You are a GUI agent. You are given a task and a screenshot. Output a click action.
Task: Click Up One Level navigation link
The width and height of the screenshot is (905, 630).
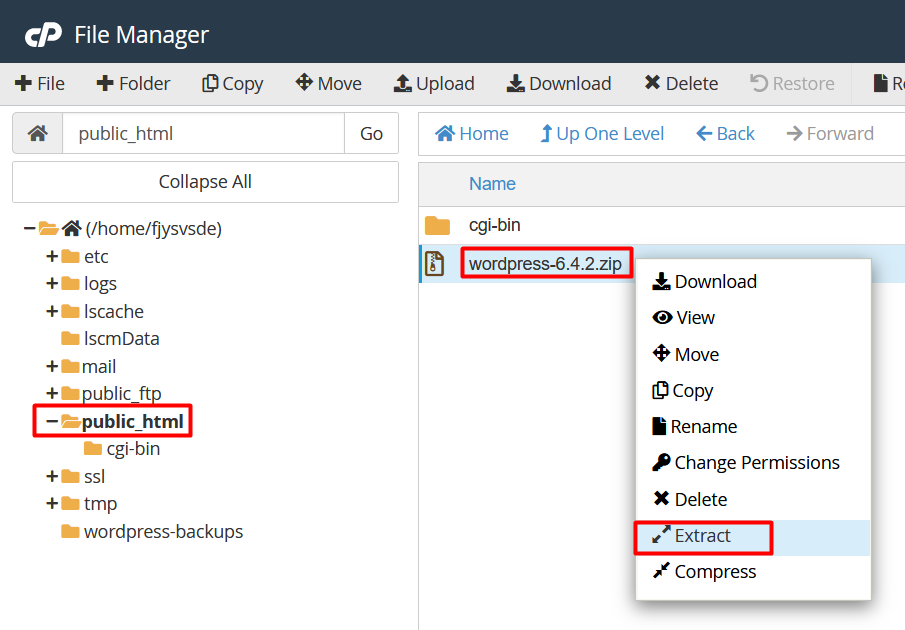(x=601, y=134)
